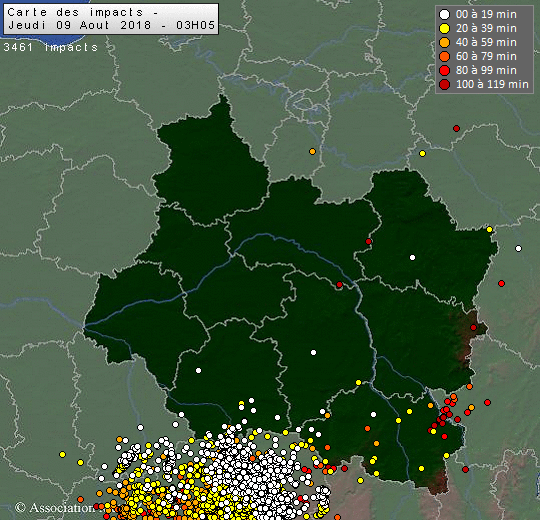Click the white 00 à 19 min legend circle

coord(445,14)
